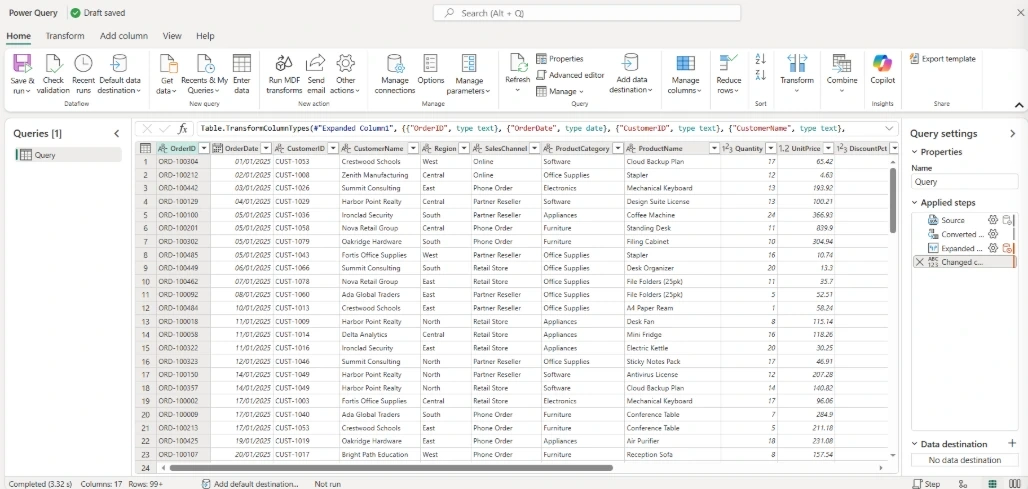Click the sort ascending A-Z icon

coord(761,59)
